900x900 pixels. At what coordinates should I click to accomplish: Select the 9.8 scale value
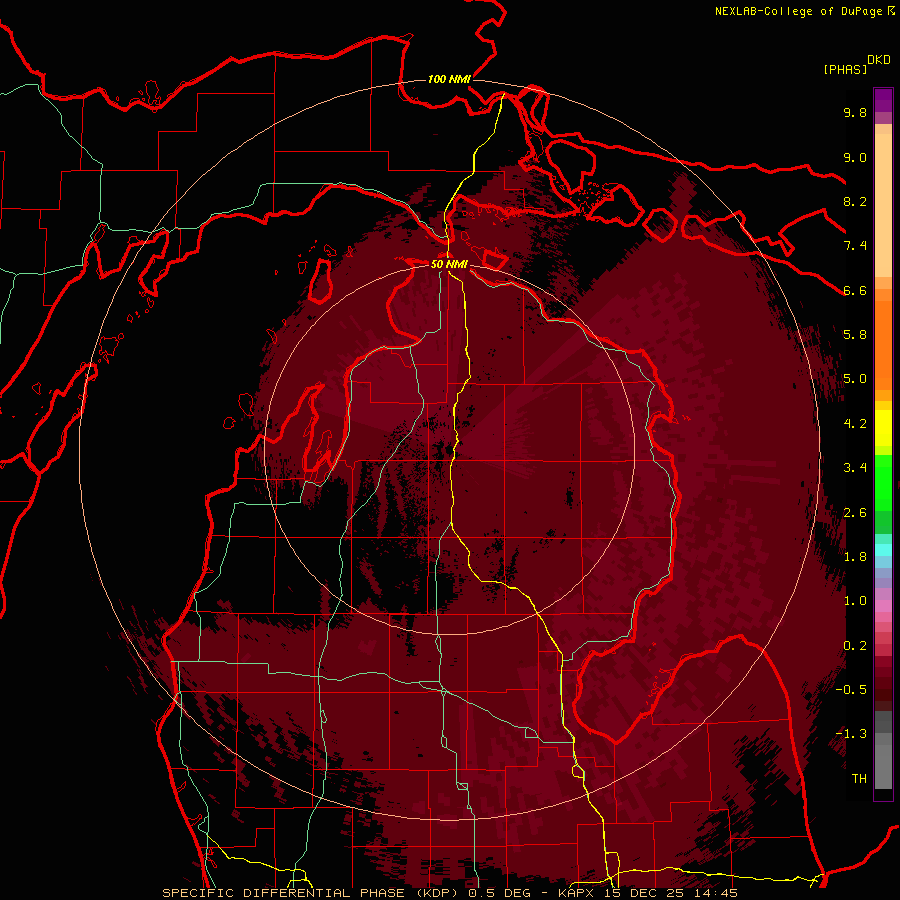coord(855,112)
